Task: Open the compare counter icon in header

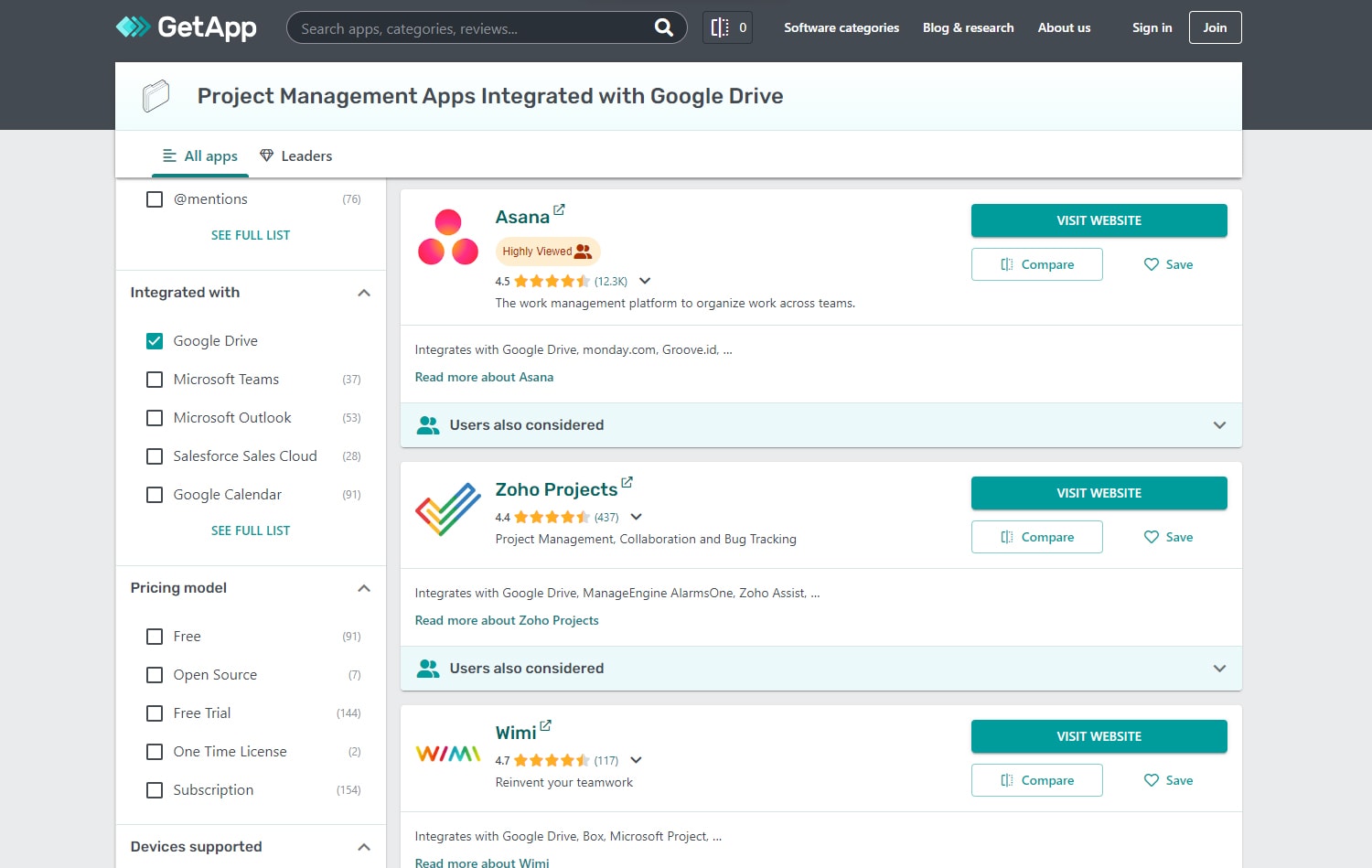Action: pyautogui.click(x=727, y=27)
